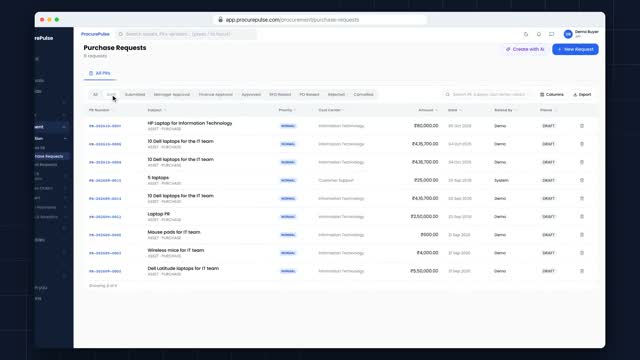The width and height of the screenshot is (640, 360).
Task: Sort by Priority column header
Action: pyautogui.click(x=285, y=110)
